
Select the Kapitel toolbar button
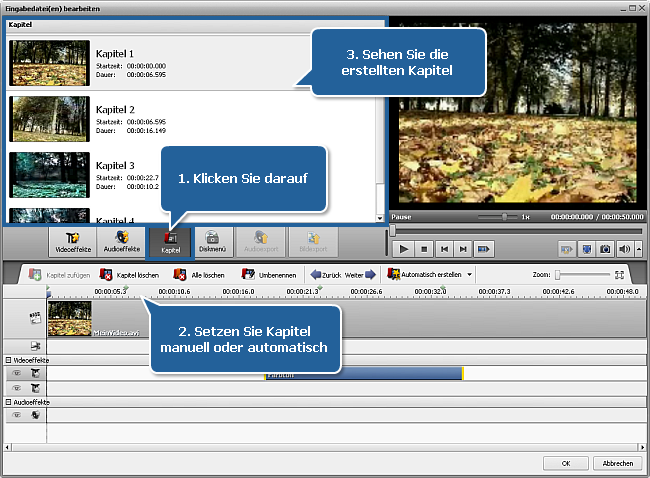(170, 243)
